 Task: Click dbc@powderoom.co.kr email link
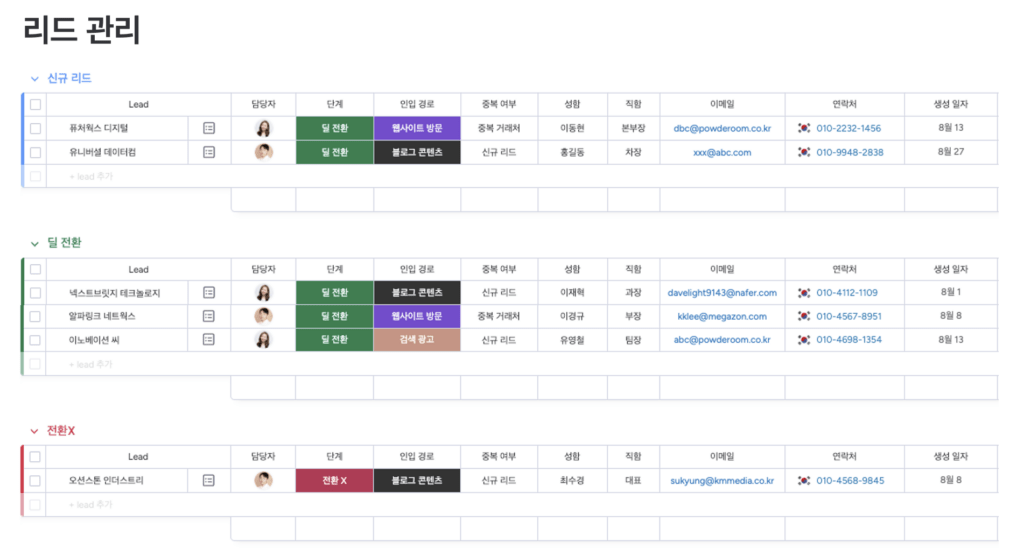click(x=722, y=129)
